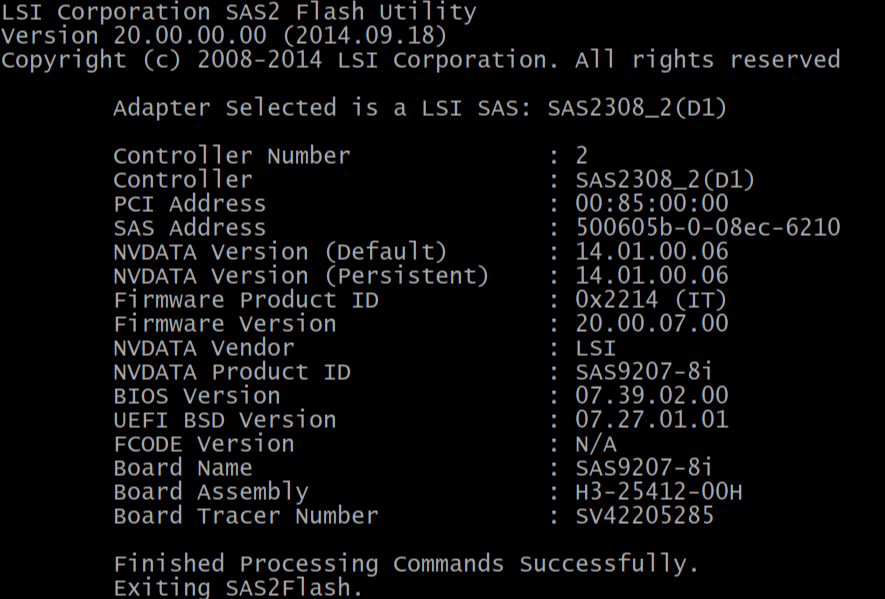885x599 pixels.
Task: Click the "Board Name" label
Action: tap(182, 468)
